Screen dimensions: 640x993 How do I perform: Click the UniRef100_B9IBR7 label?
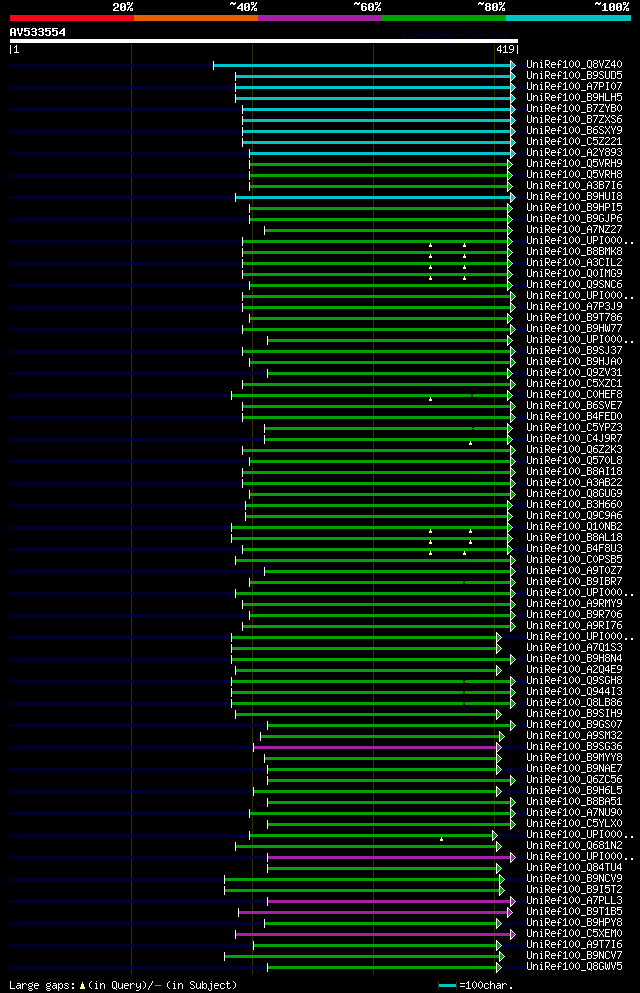tap(574, 581)
